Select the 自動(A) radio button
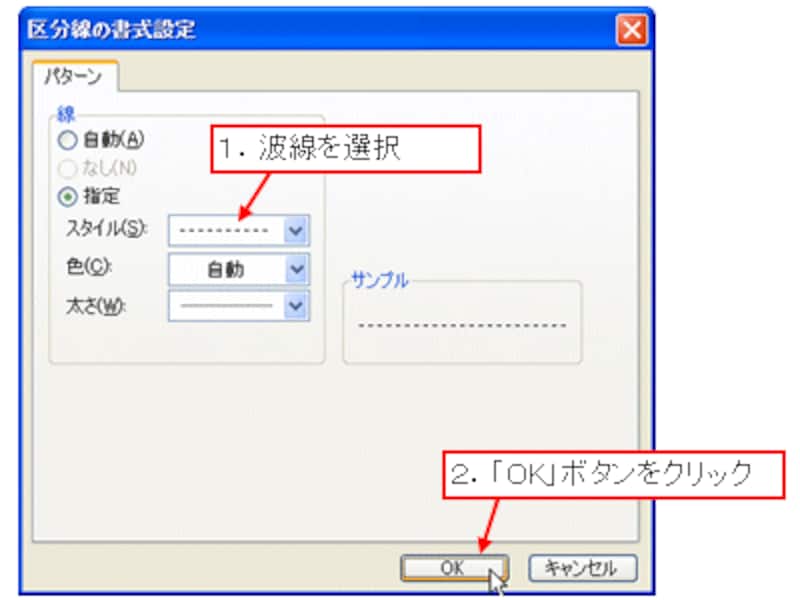The image size is (800, 600). (67, 140)
